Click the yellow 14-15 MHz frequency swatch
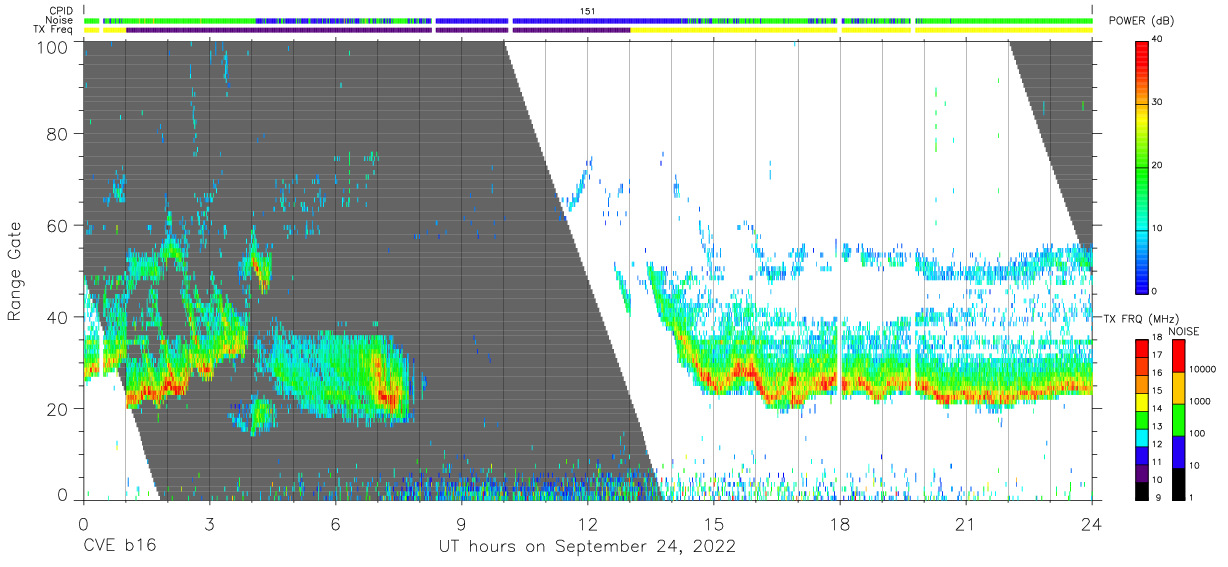Screen dimensions: 1228x567 click(1142, 401)
